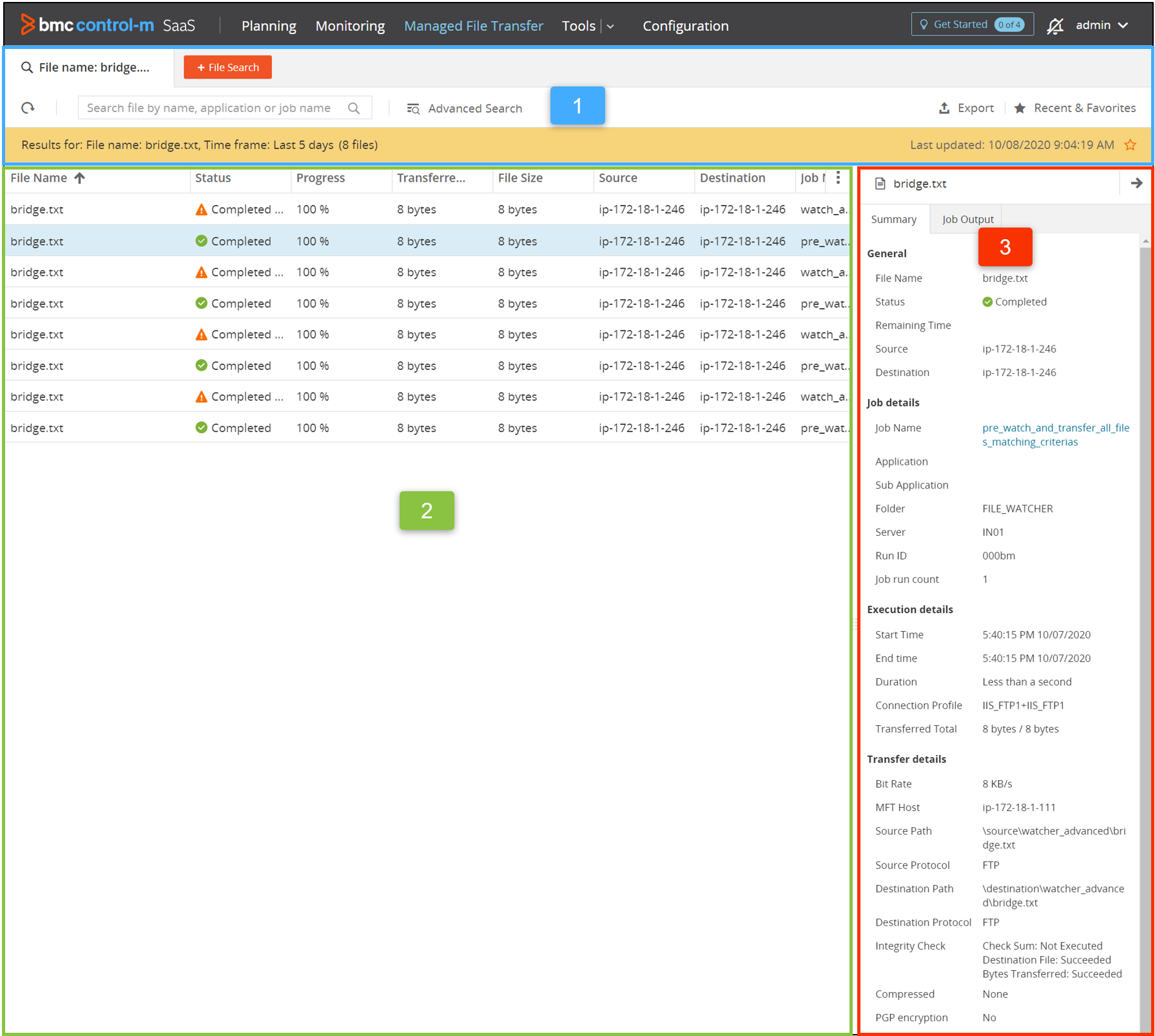The image size is (1155, 1036).
Task: Click the muted notifications bell icon
Action: [1054, 26]
